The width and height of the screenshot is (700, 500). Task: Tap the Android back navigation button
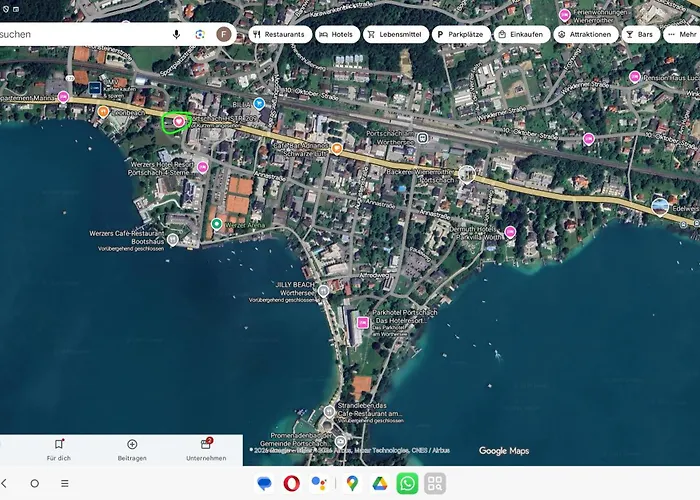(x=5, y=483)
